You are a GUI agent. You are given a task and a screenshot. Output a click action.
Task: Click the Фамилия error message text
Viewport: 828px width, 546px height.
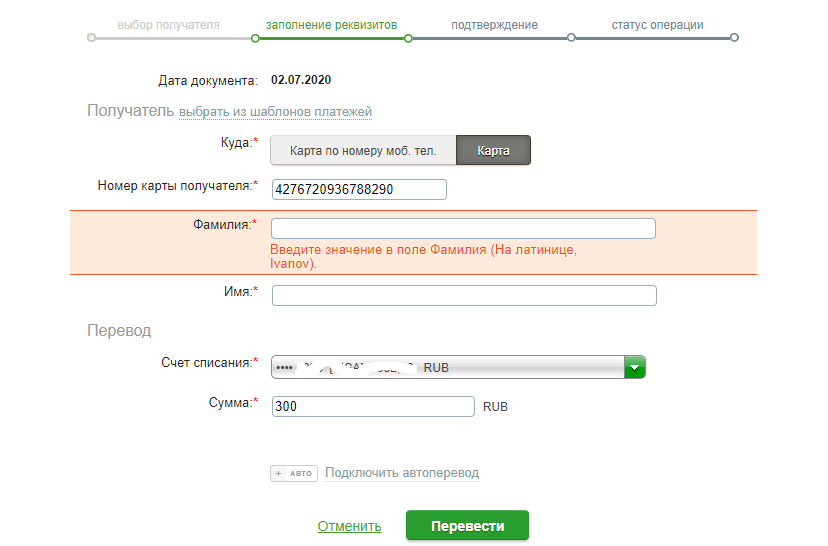click(x=423, y=257)
